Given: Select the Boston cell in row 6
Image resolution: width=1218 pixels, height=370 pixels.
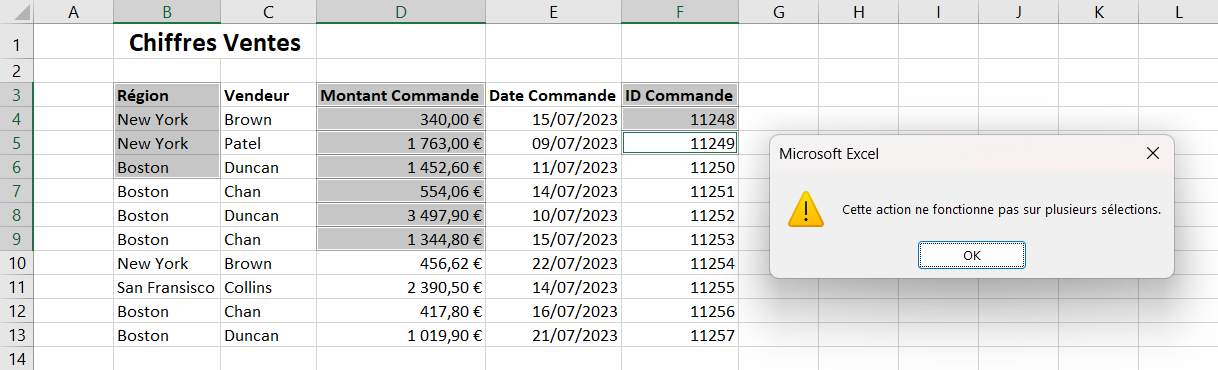Looking at the screenshot, I should click(x=167, y=167).
